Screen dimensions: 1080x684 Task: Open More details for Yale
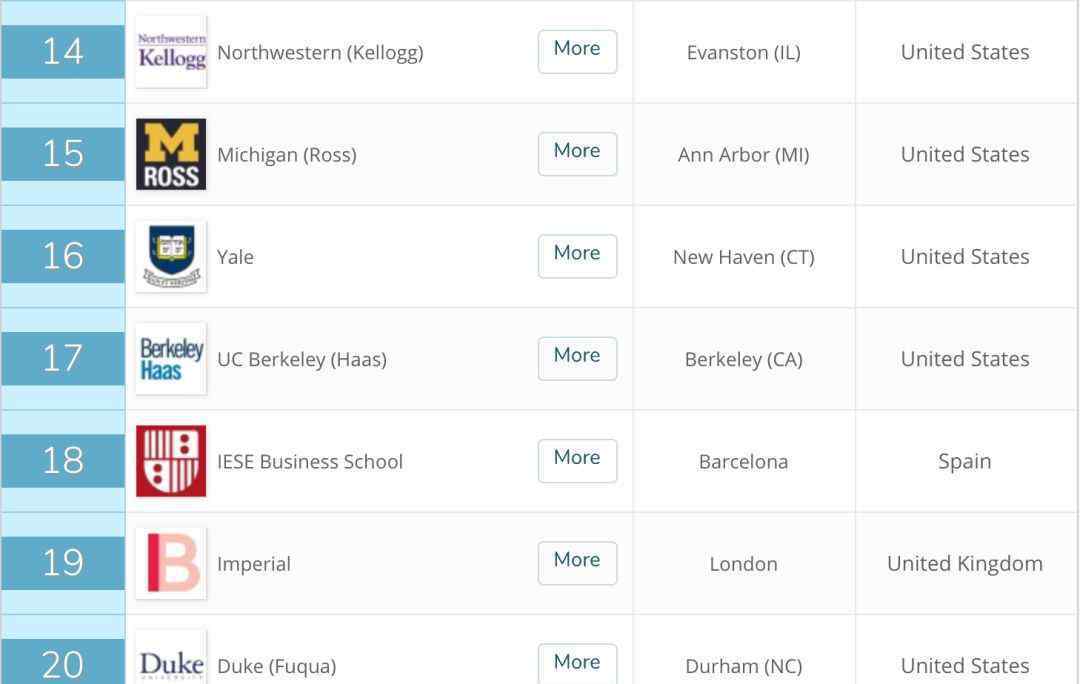[577, 256]
